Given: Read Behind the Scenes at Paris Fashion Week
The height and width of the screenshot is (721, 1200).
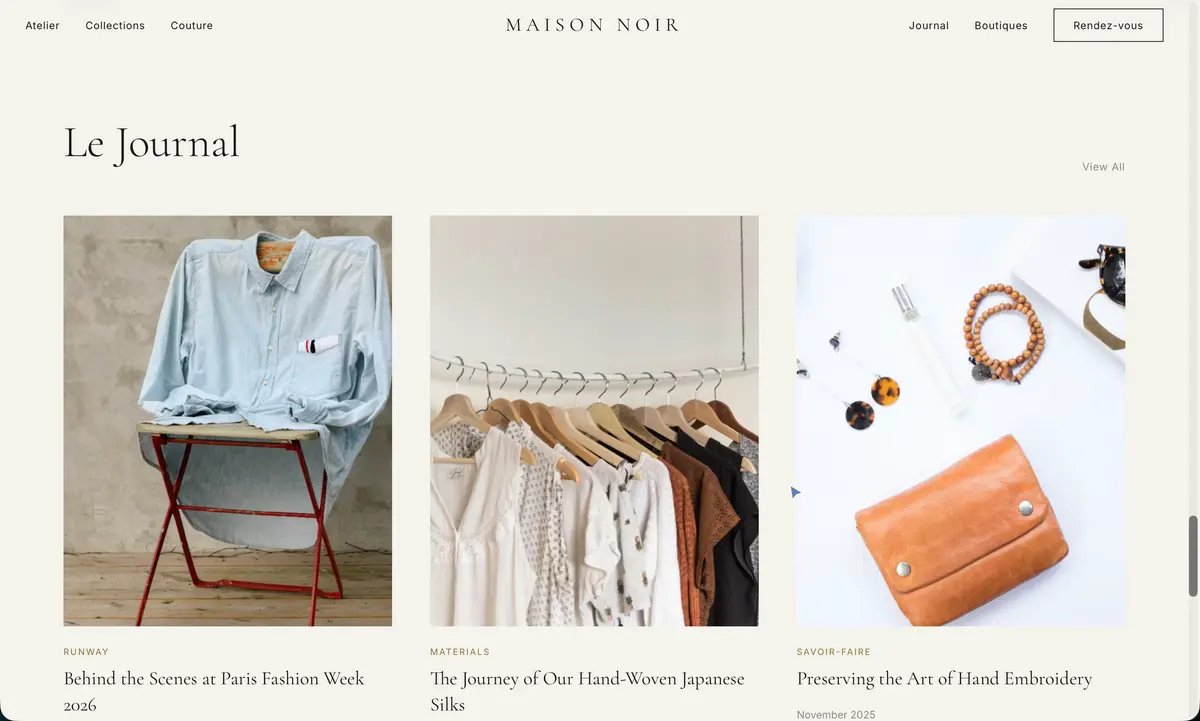Looking at the screenshot, I should point(214,691).
